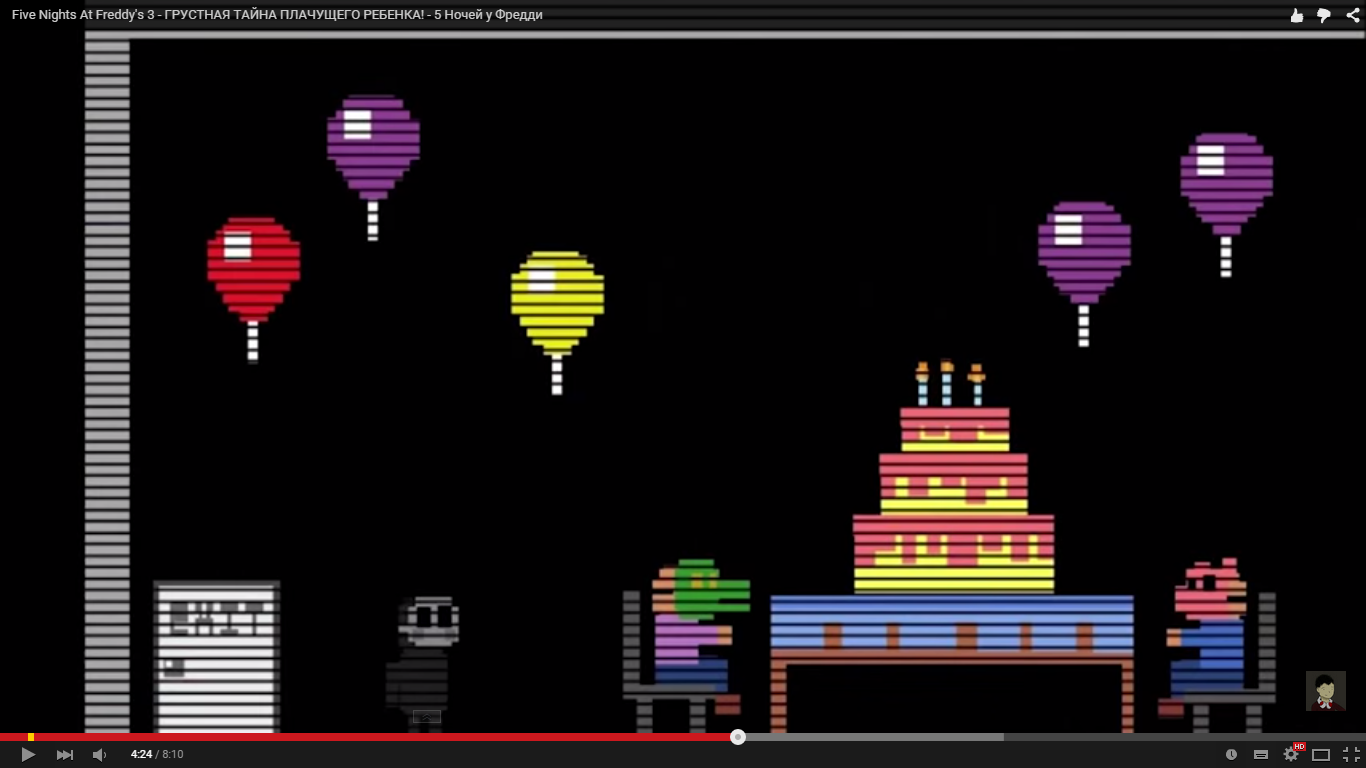Add video to Watch Later
This screenshot has height=768, width=1366.
pos(1231,755)
